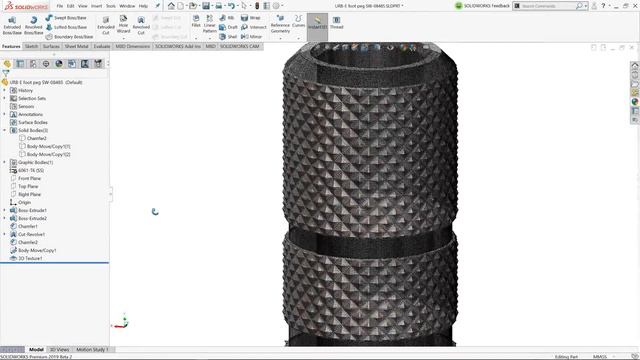Open the Linear Pattern dropdown arrow

[x=209, y=38]
